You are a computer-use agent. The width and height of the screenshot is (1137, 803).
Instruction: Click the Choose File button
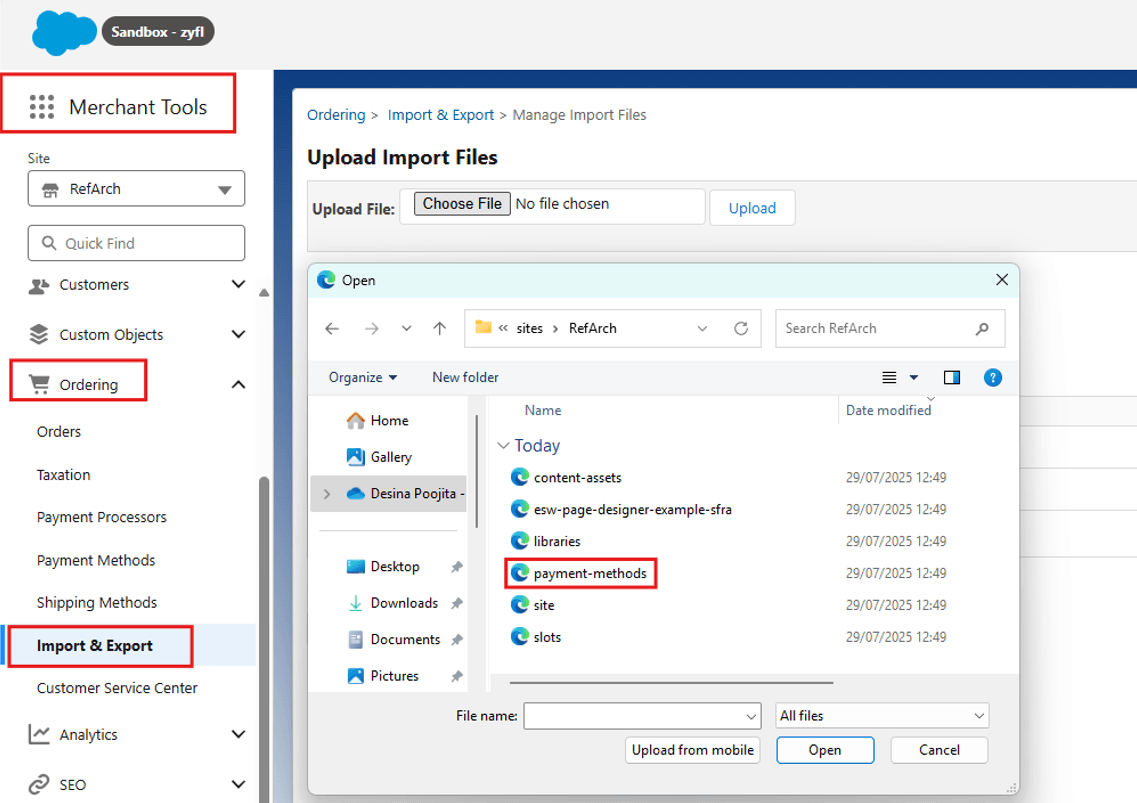click(x=462, y=204)
